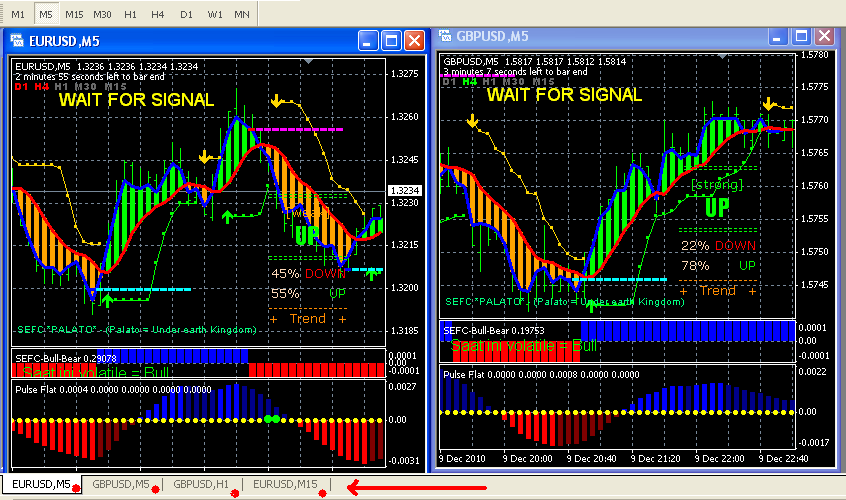The height and width of the screenshot is (500, 846).
Task: Select magenta dashed line in EURUSD chart
Action: pos(296,129)
